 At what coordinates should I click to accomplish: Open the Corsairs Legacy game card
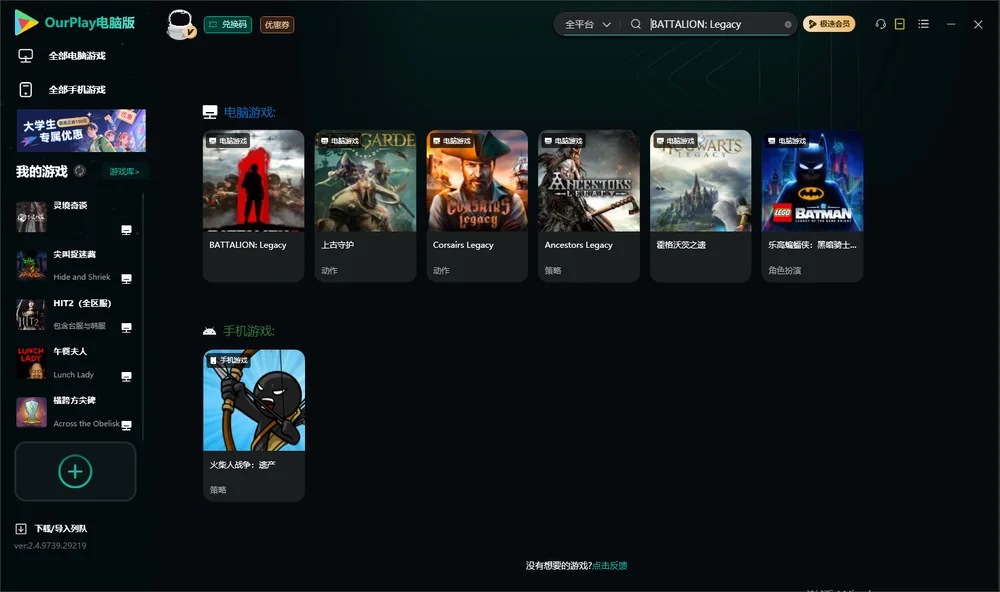coord(477,206)
